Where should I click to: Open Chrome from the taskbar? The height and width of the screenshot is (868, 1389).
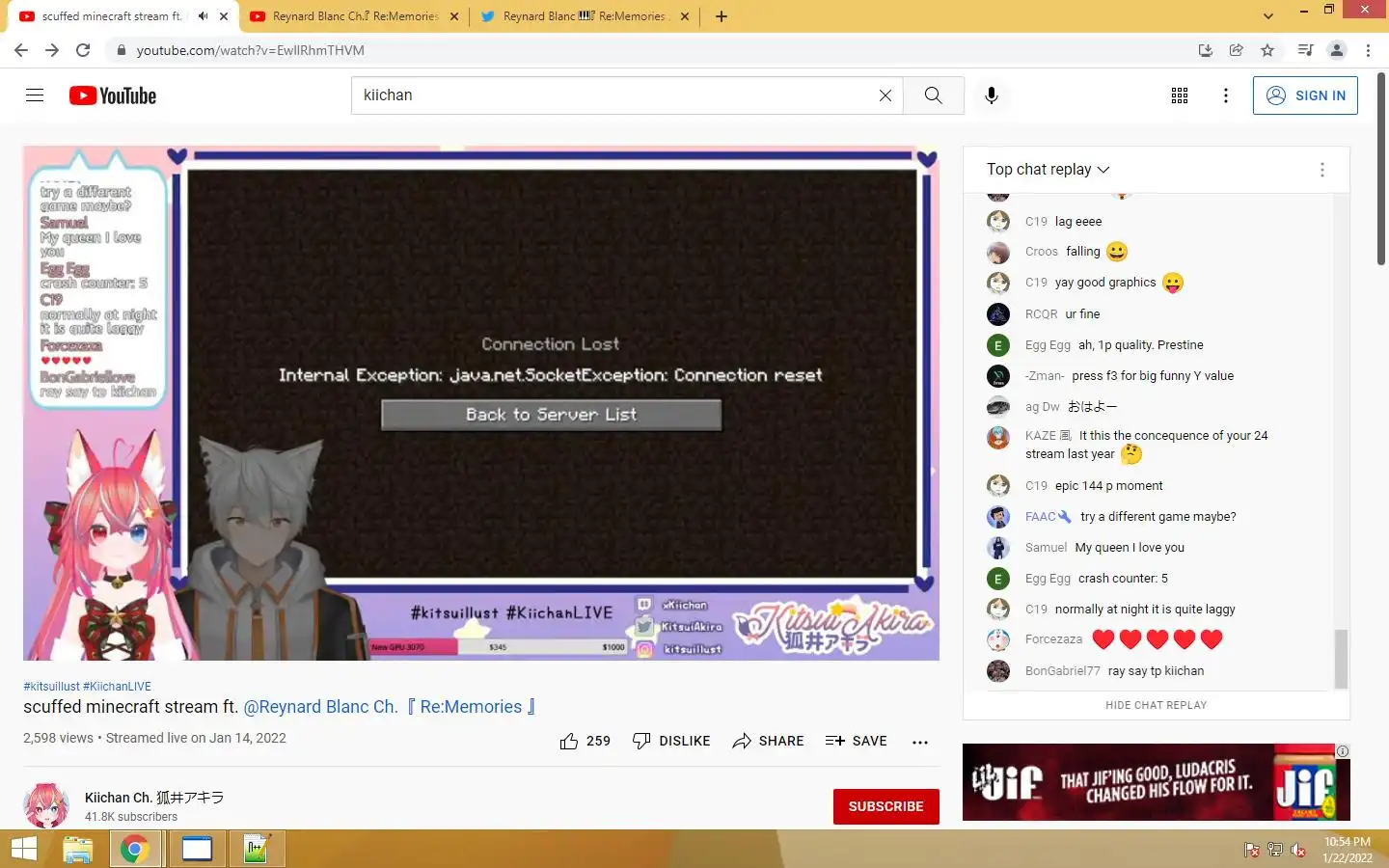[x=135, y=850]
